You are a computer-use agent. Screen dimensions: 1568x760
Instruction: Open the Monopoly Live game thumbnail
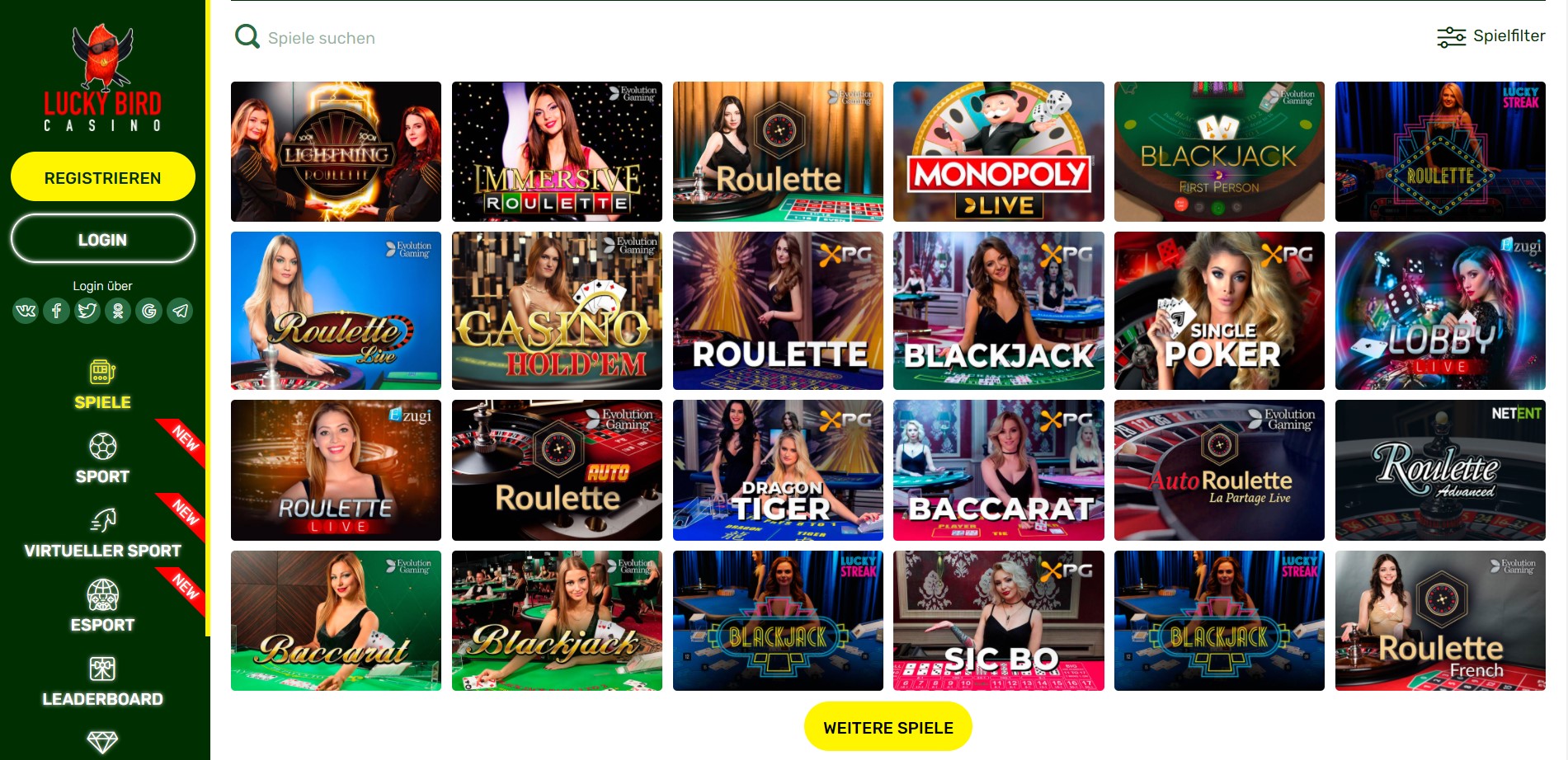click(x=998, y=152)
